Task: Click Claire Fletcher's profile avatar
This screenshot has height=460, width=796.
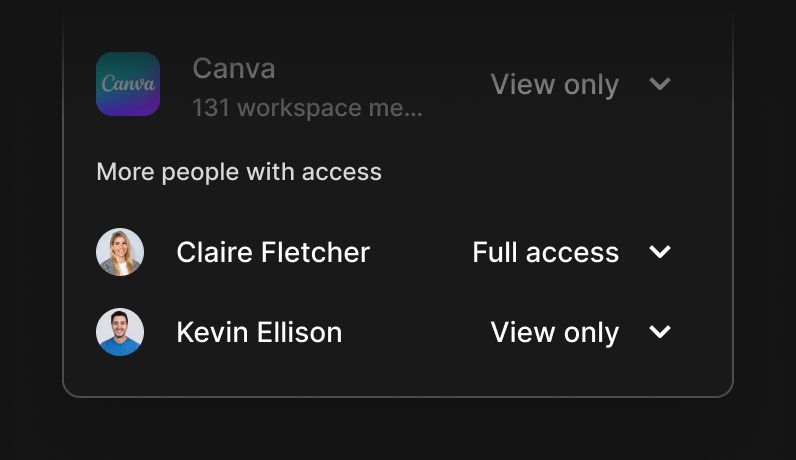Action: coord(120,252)
